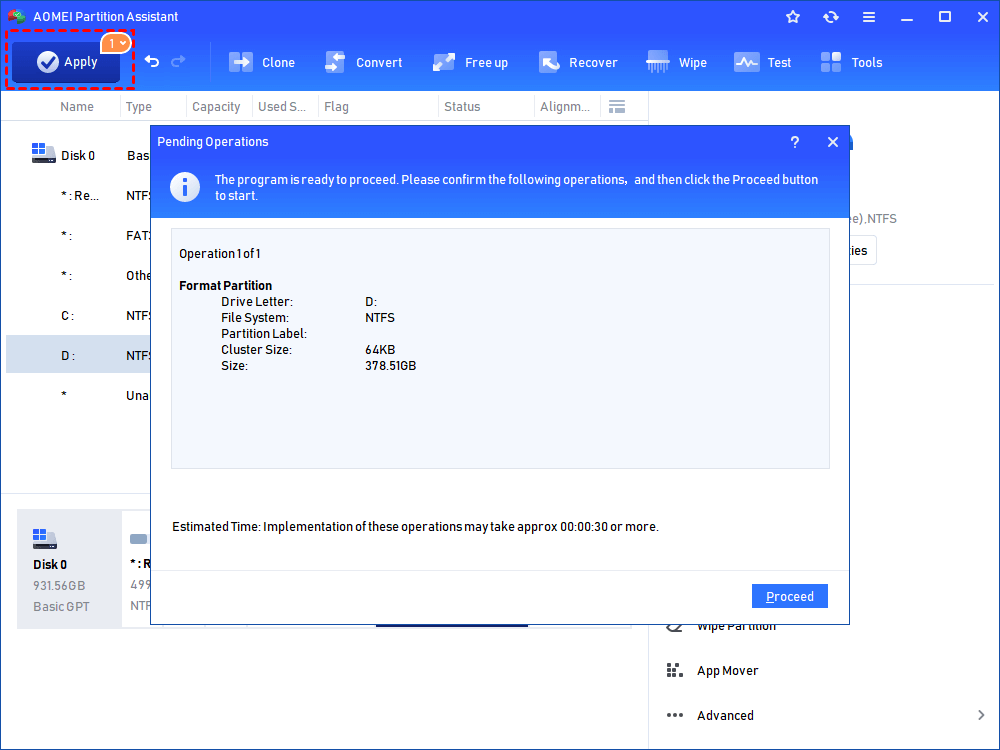Viewport: 1000px width, 750px height.
Task: Click the Capacity column header
Action: [216, 107]
